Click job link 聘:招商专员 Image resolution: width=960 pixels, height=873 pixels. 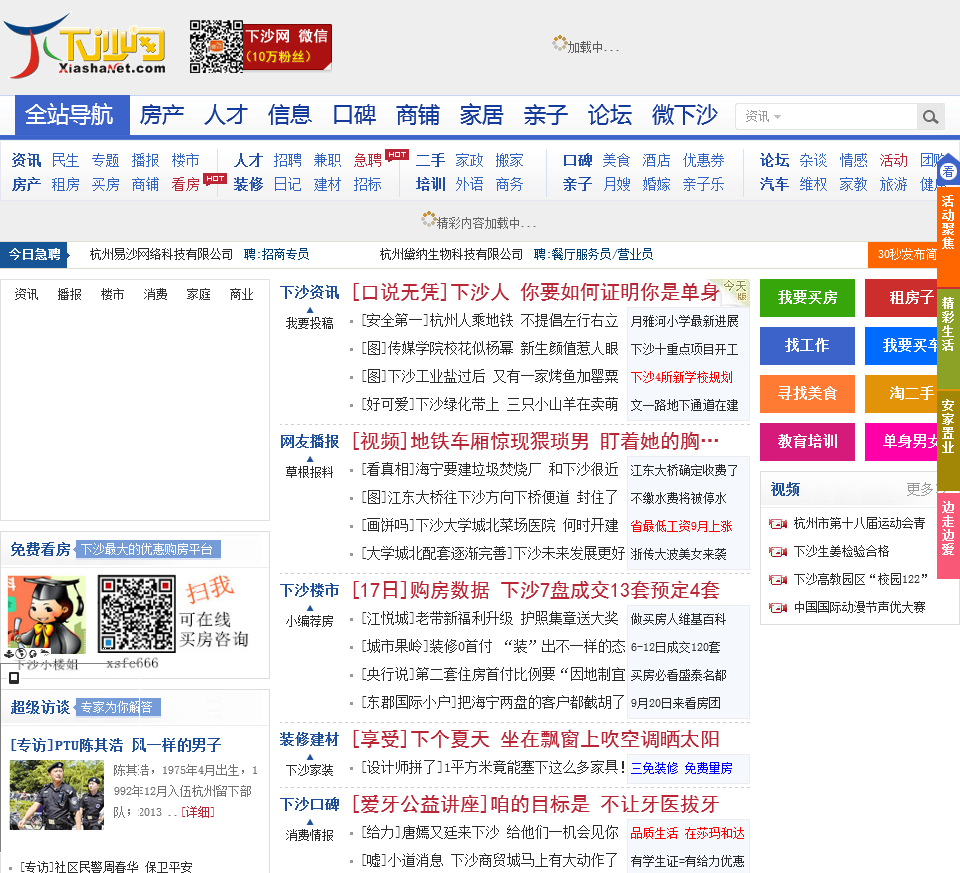pos(277,255)
